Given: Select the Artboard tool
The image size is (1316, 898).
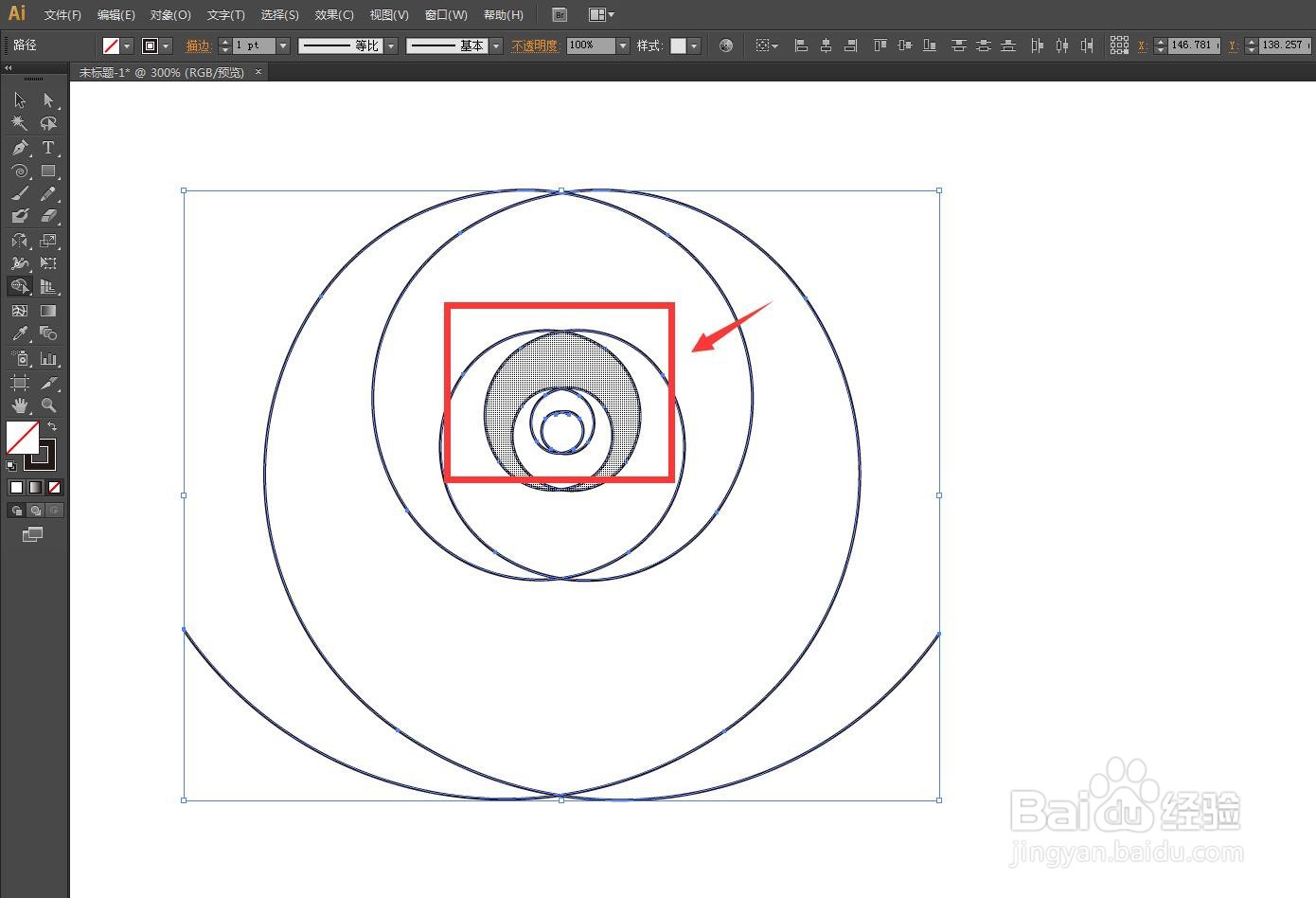Looking at the screenshot, I should click(20, 383).
